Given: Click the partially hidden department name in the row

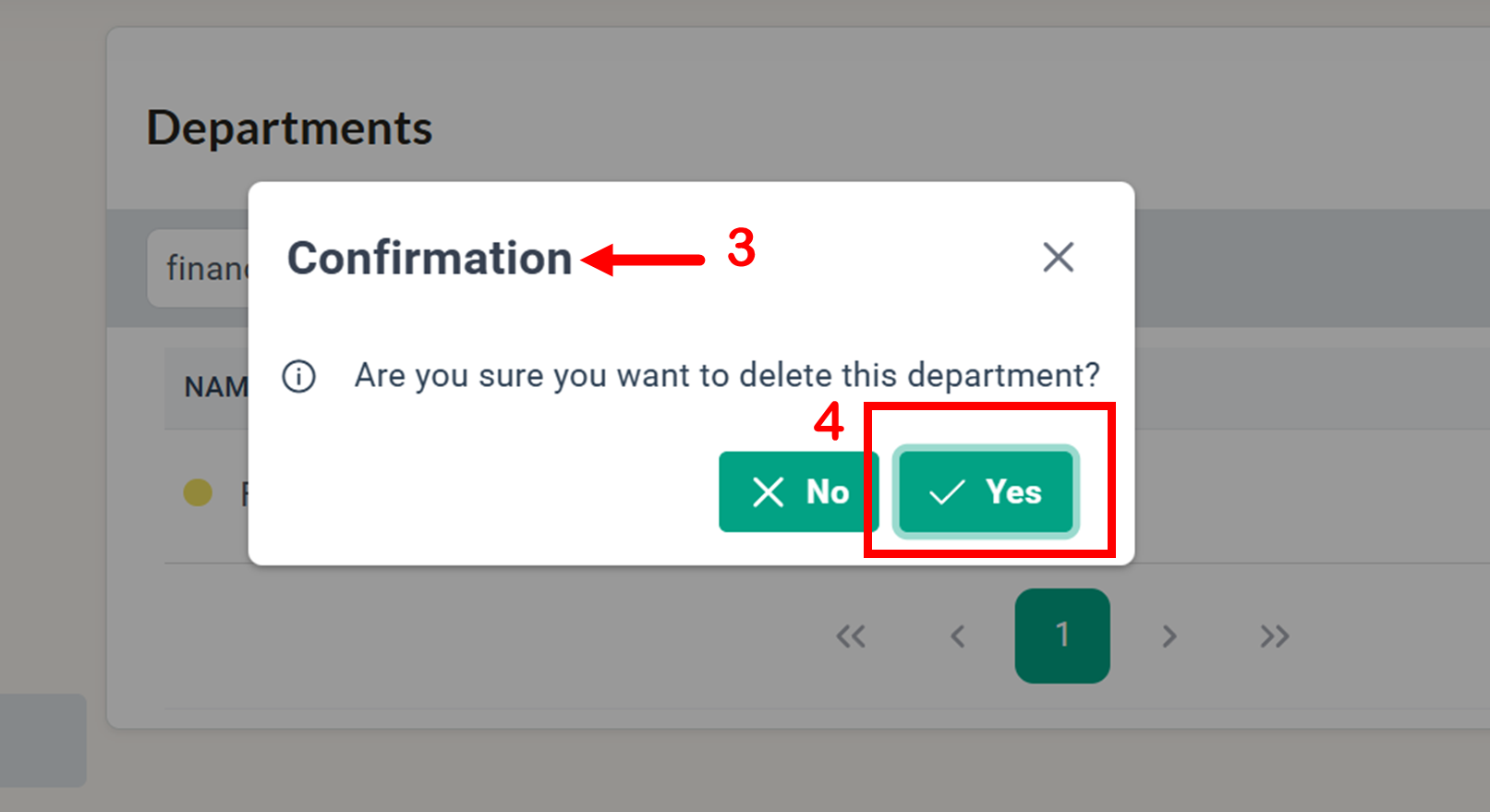Looking at the screenshot, I should pos(244,494).
